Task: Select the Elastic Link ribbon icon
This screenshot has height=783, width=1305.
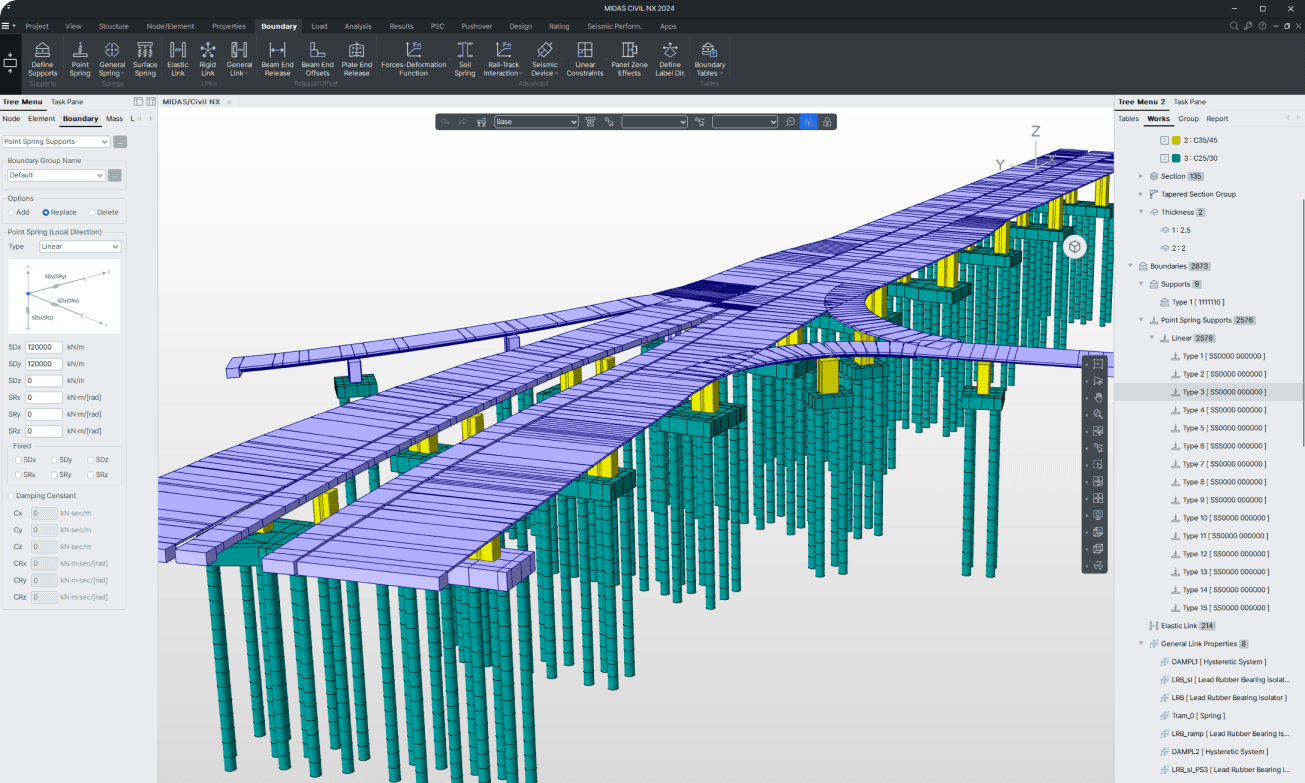Action: (178, 60)
